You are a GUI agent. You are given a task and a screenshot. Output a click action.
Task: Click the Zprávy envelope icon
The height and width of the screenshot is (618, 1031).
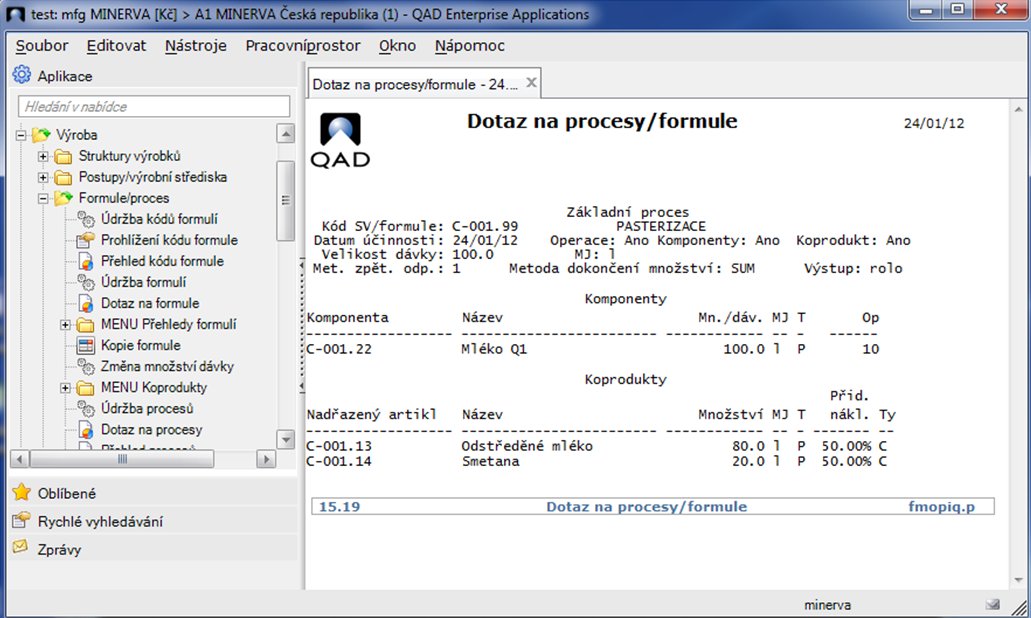(x=21, y=548)
